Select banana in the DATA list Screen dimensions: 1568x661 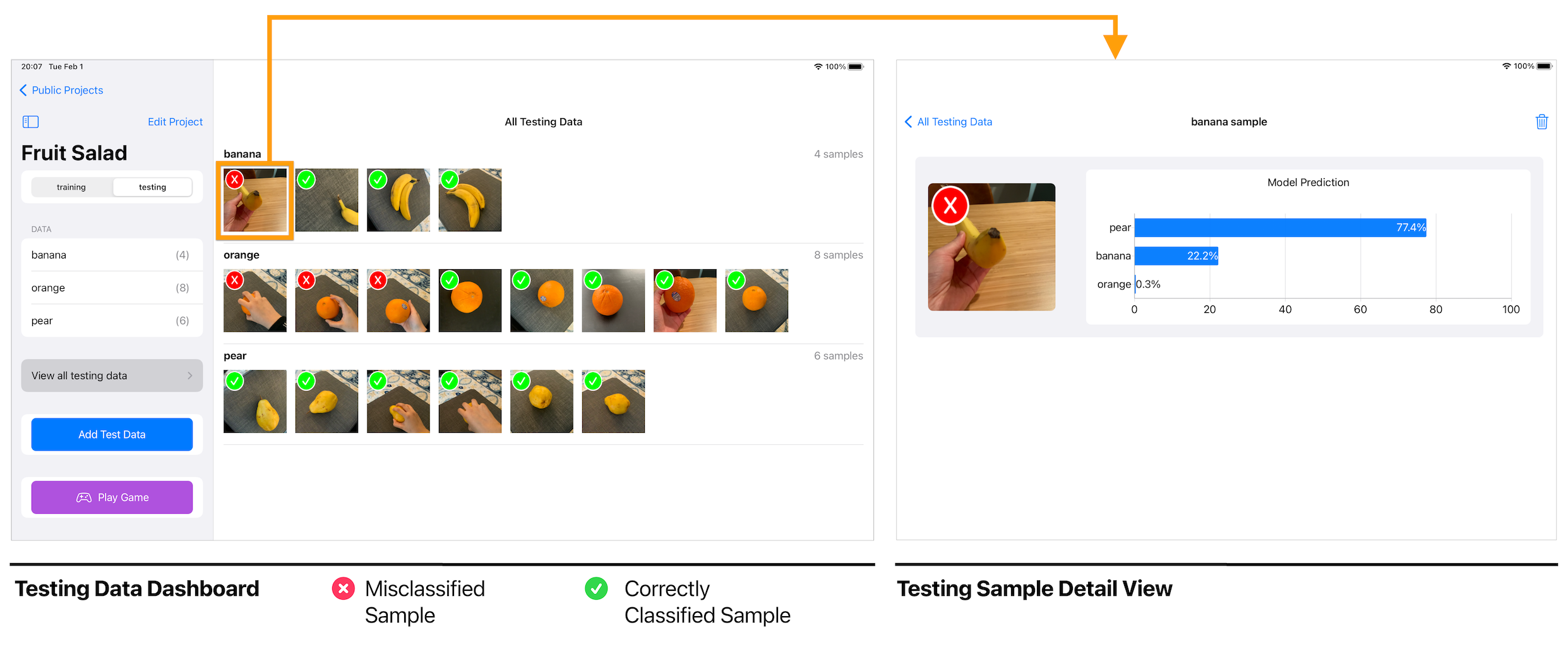click(112, 255)
